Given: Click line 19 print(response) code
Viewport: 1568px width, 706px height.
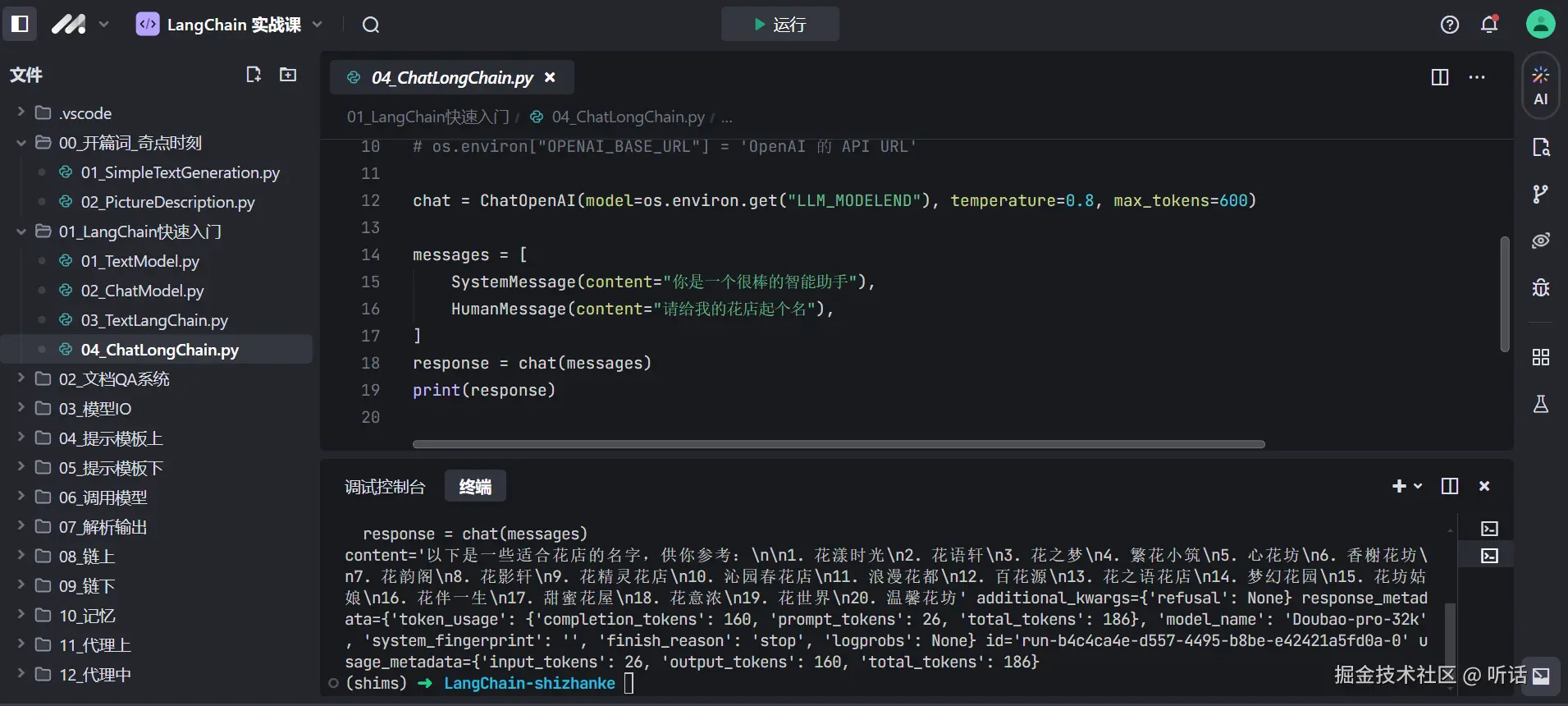Looking at the screenshot, I should pyautogui.click(x=484, y=390).
